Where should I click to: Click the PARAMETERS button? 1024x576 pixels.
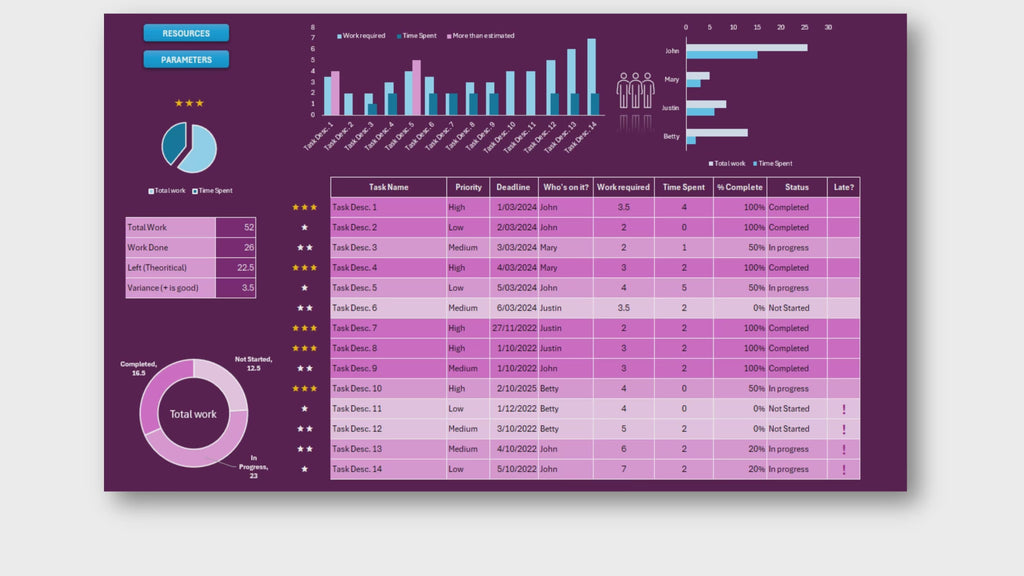[x=186, y=60]
